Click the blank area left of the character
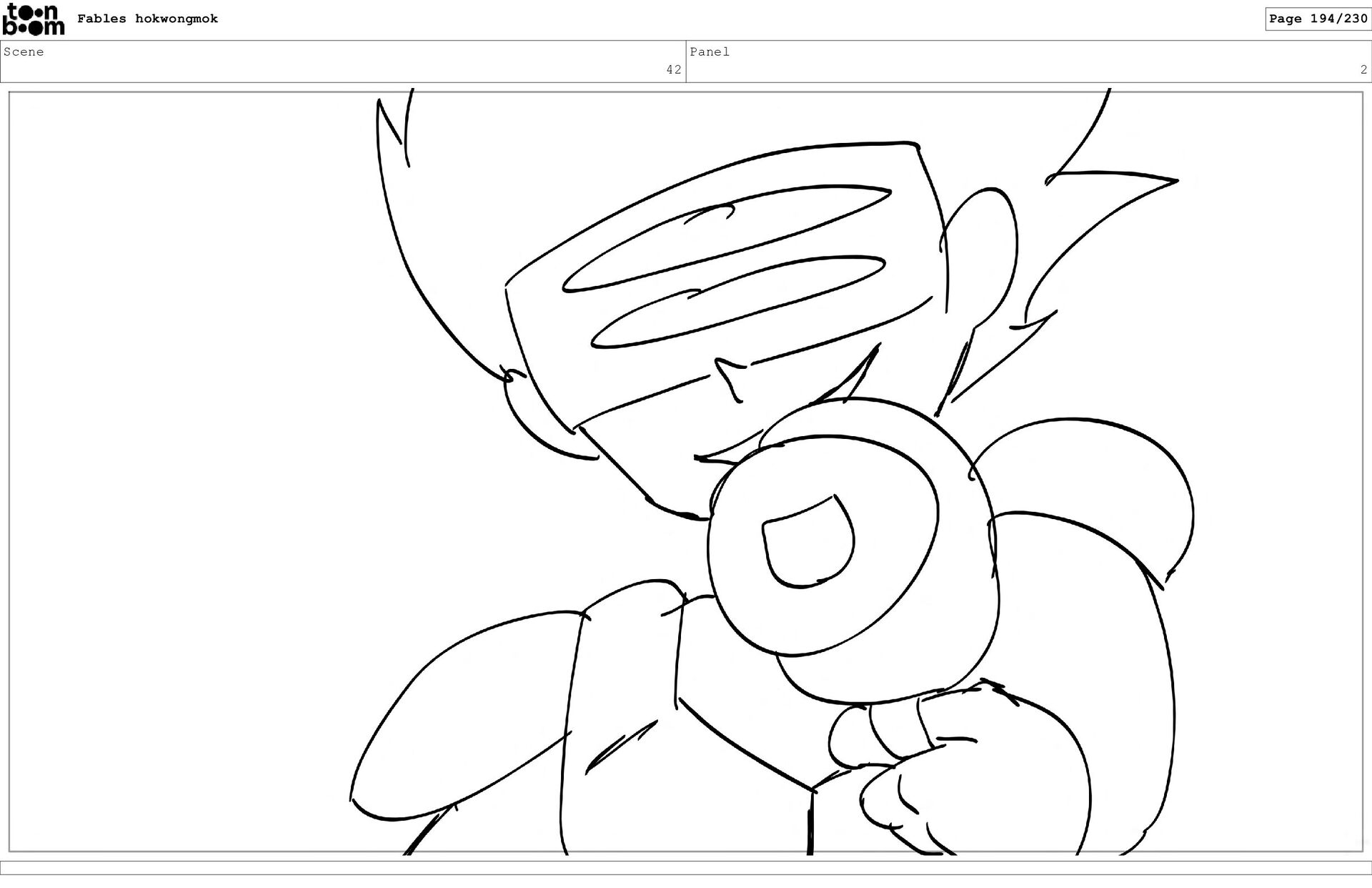Viewport: 1372px width, 888px height. (x=179, y=465)
